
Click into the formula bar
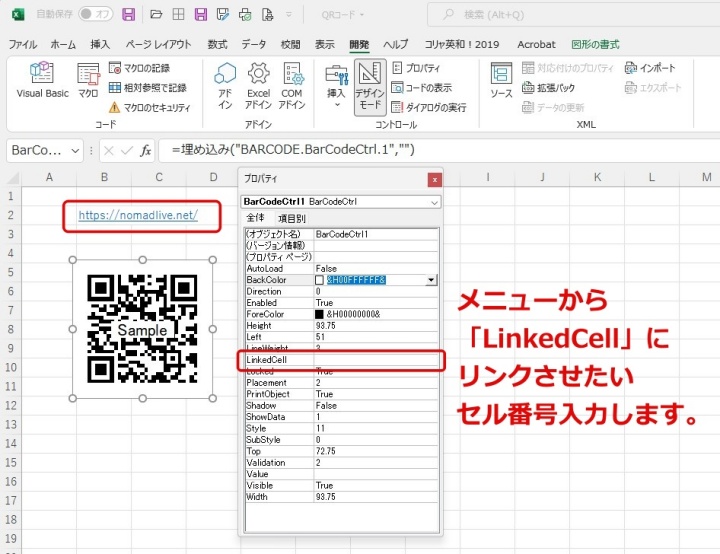point(439,150)
